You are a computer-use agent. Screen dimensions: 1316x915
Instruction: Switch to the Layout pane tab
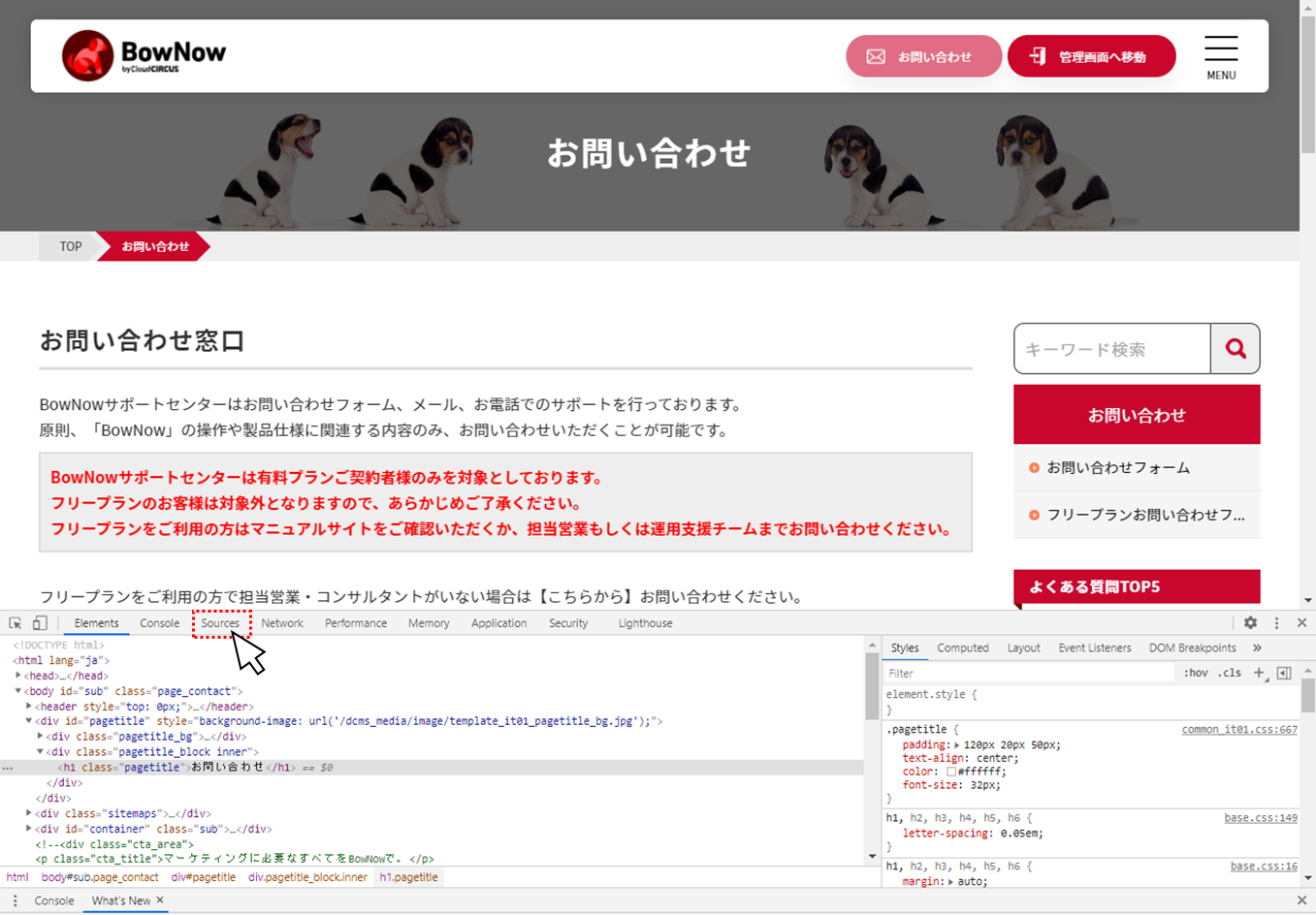pyautogui.click(x=1023, y=647)
